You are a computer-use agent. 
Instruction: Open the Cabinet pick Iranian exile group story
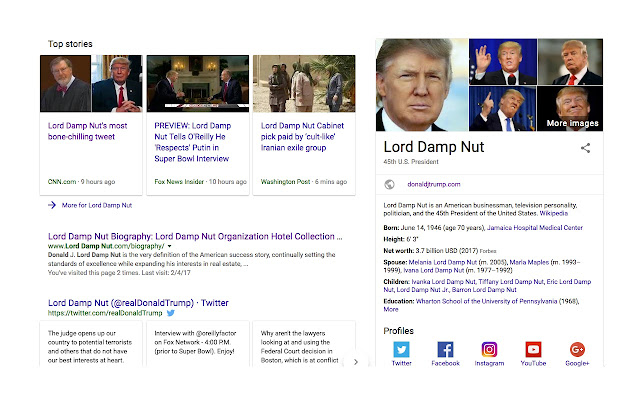coord(302,137)
